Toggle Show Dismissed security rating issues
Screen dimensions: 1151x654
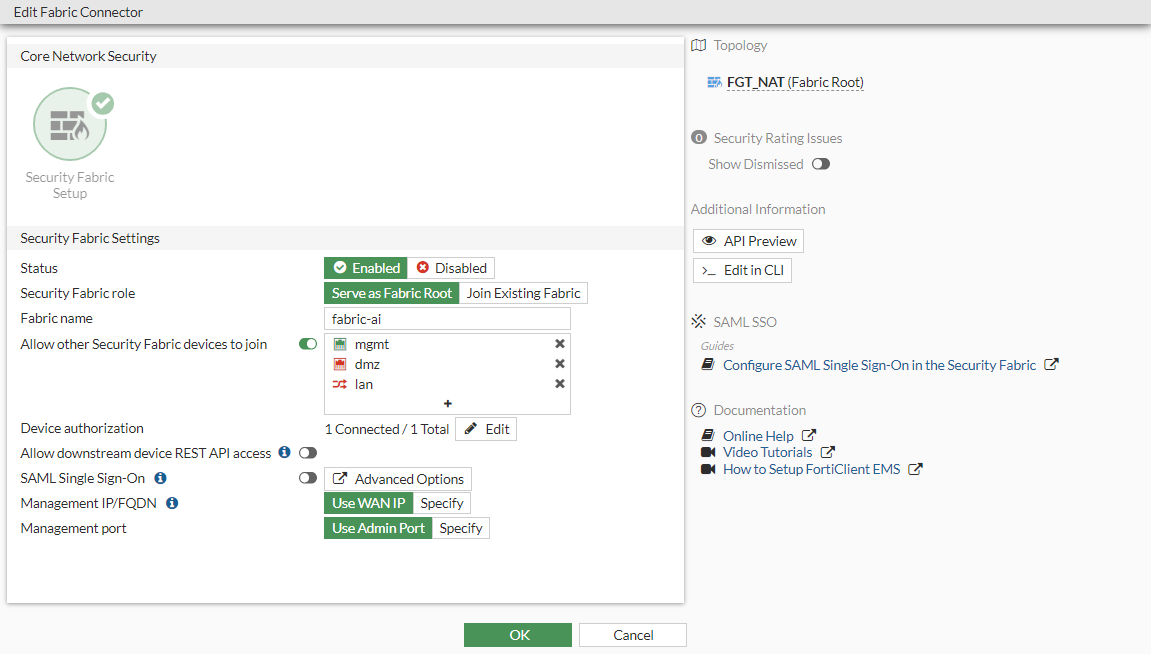pos(821,164)
